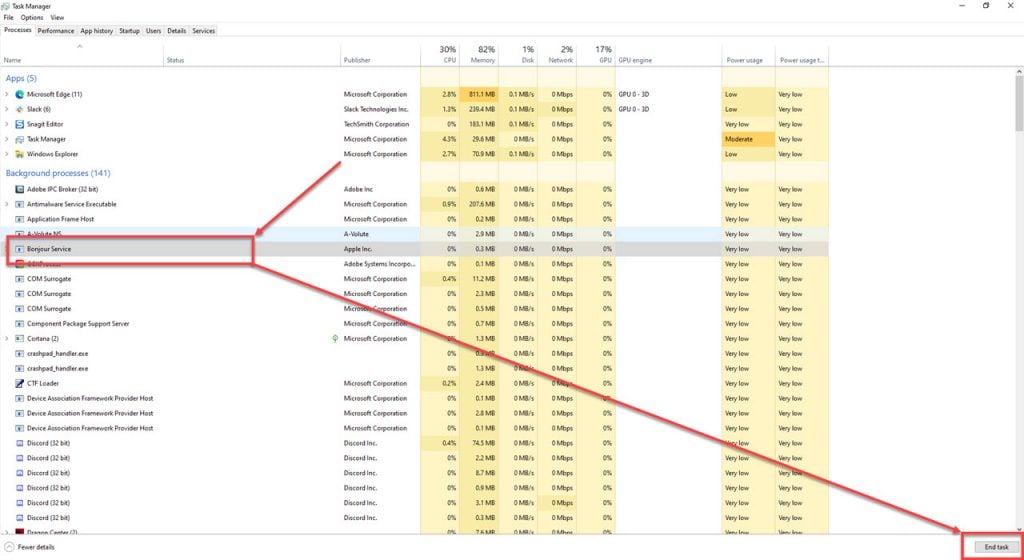Click the Cortana process icon
Image resolution: width=1024 pixels, height=560 pixels.
(20, 339)
